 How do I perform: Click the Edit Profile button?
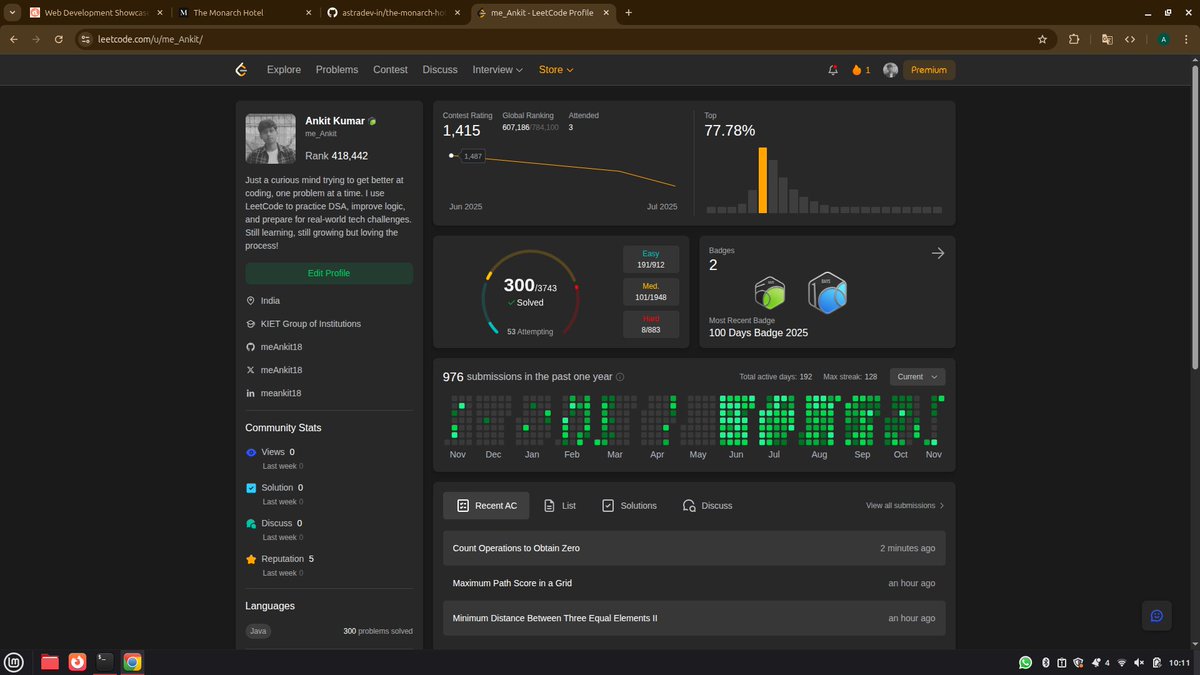click(329, 273)
